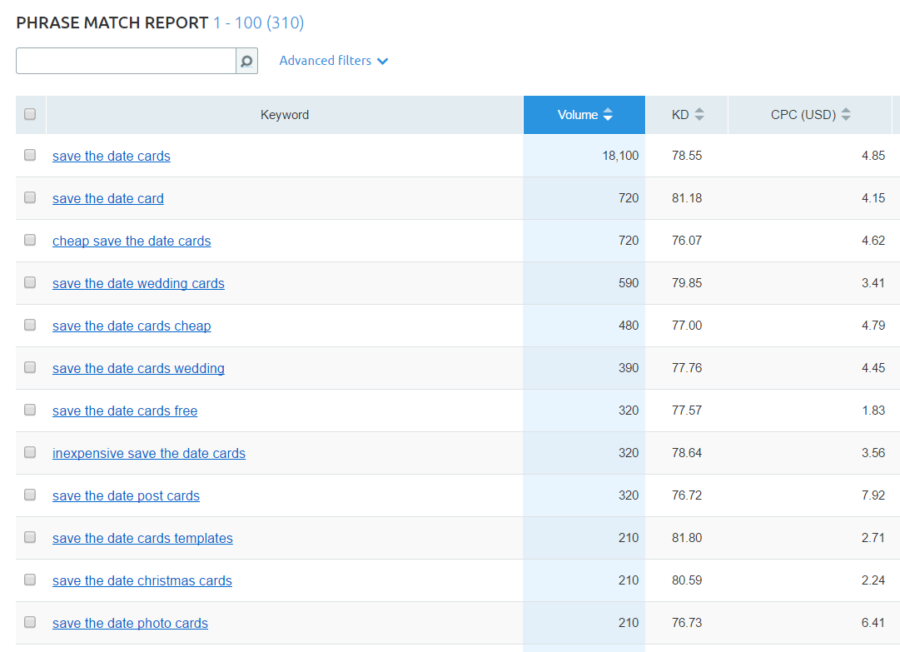Select the 1.83 CPC value
The height and width of the screenshot is (652, 900).
click(x=873, y=410)
